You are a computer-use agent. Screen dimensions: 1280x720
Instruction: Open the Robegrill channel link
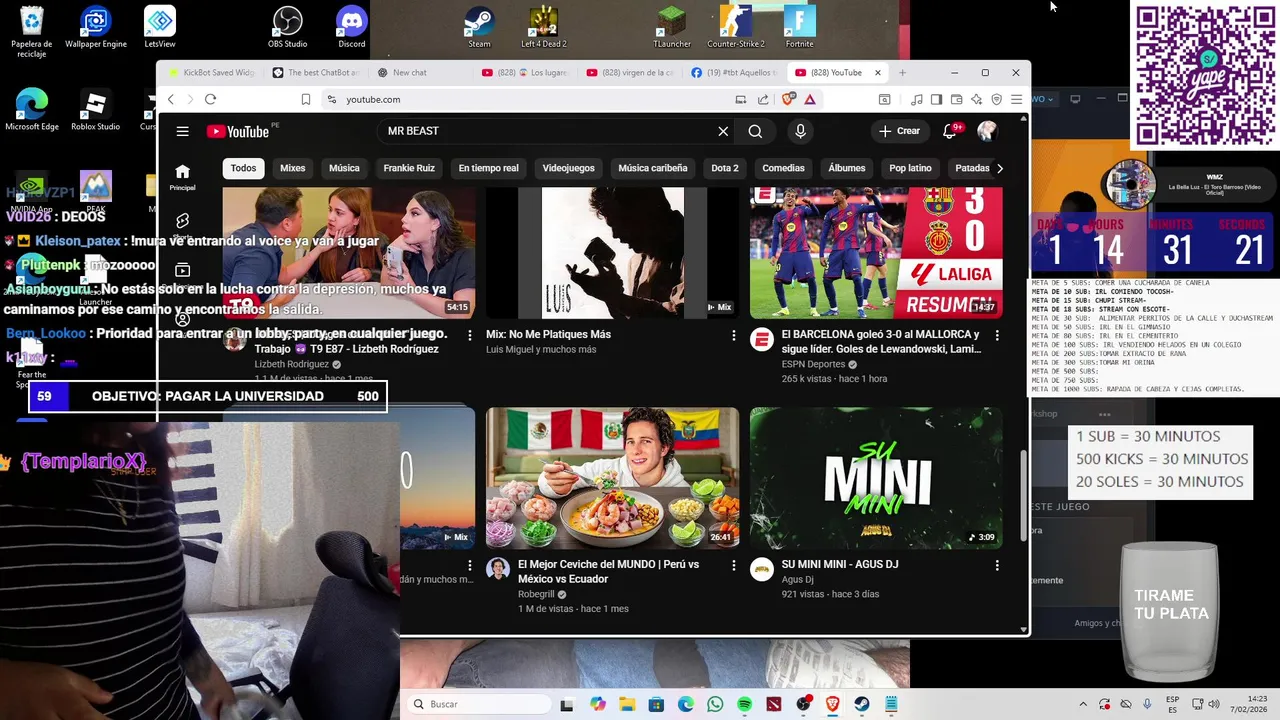[538, 594]
